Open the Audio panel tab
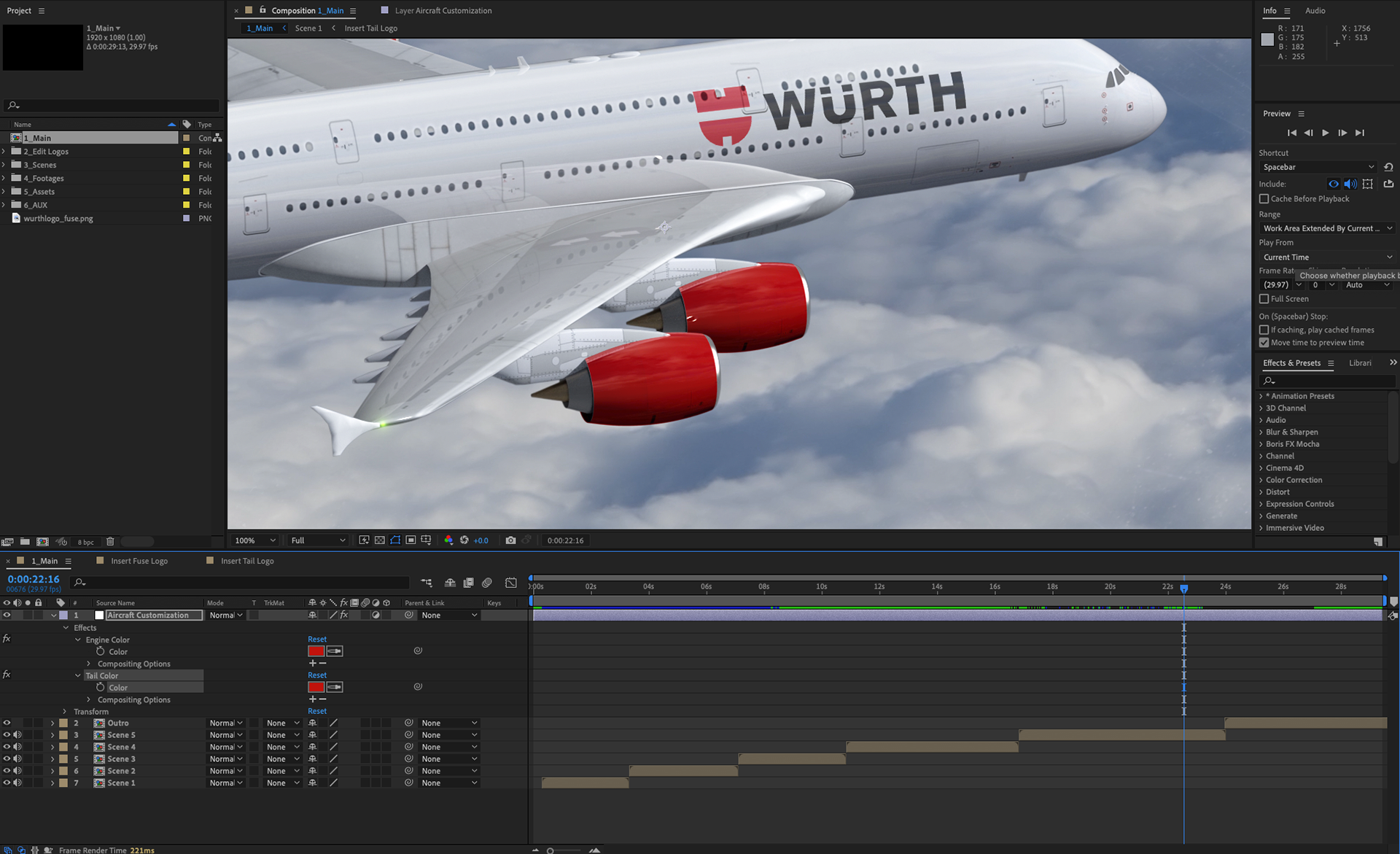The image size is (1400, 854). pos(1315,11)
